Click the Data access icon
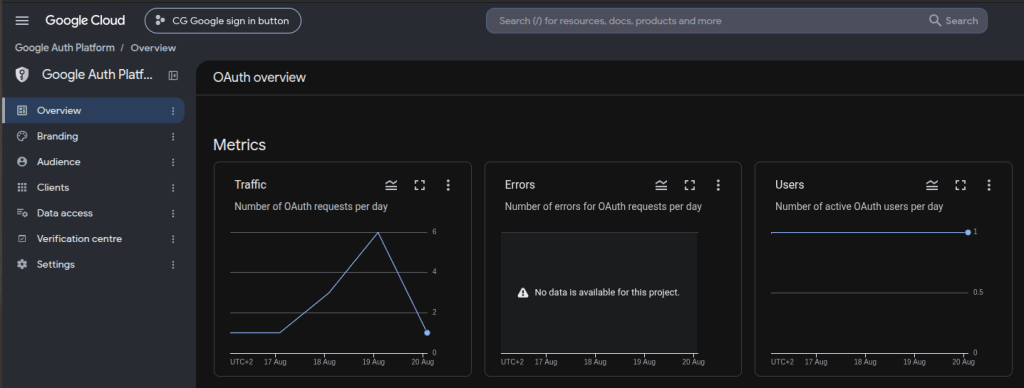1024x388 pixels. pyautogui.click(x=22, y=213)
